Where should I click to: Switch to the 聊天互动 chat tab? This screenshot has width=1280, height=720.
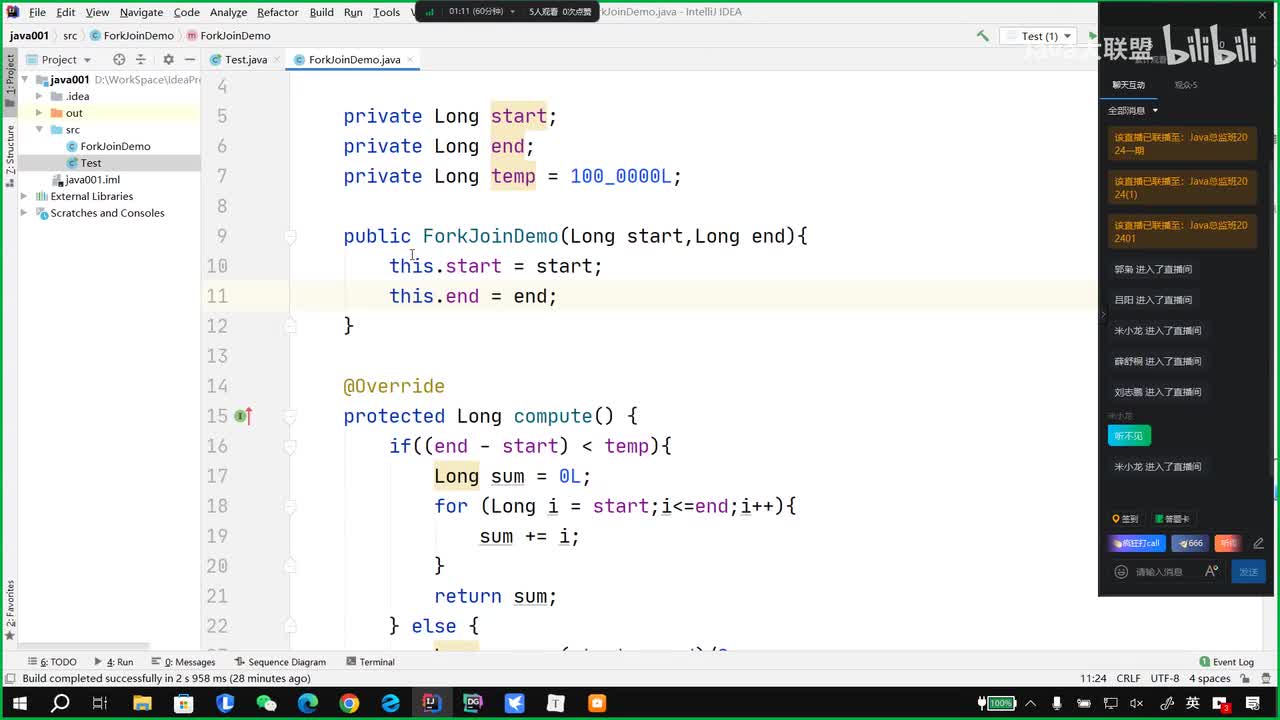pyautogui.click(x=1129, y=85)
